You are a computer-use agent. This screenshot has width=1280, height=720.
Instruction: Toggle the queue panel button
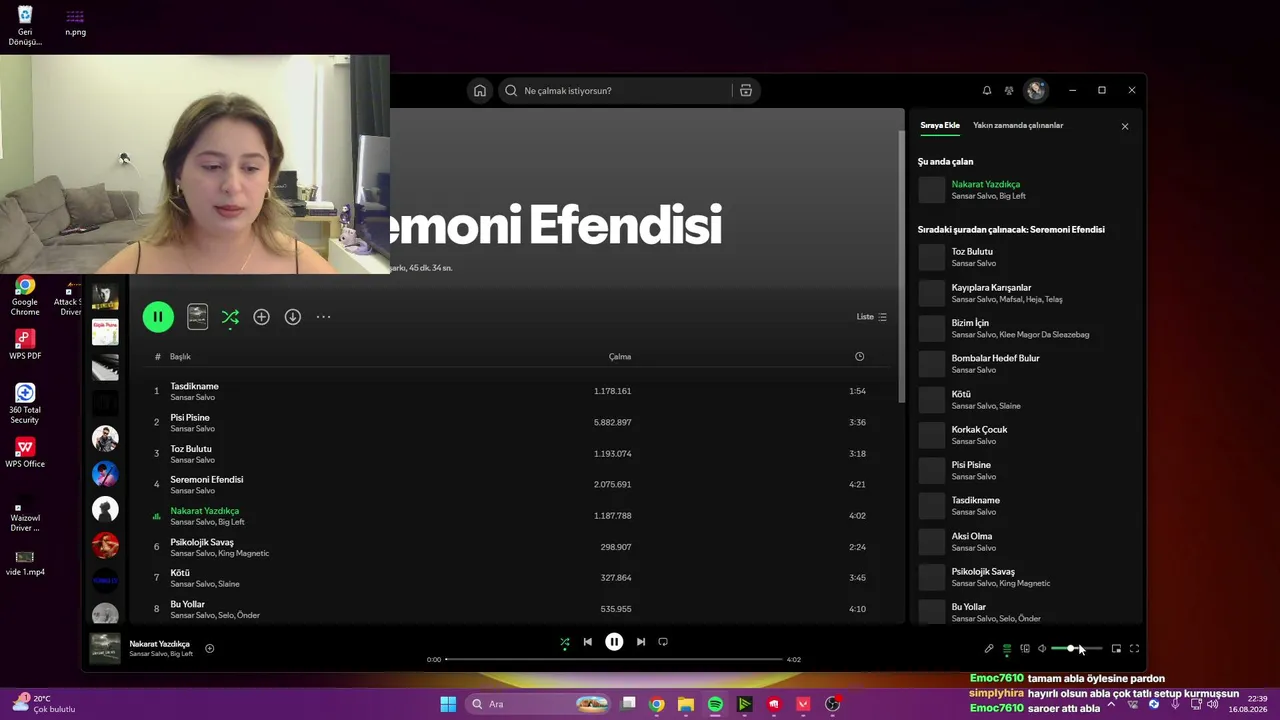point(1007,649)
